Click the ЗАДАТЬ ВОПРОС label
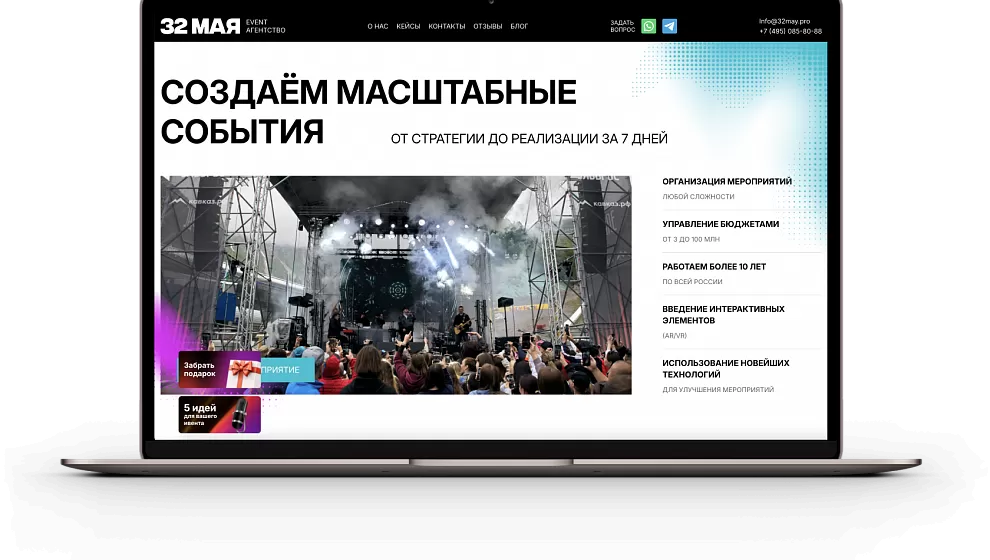The image size is (990, 560). tap(623, 26)
